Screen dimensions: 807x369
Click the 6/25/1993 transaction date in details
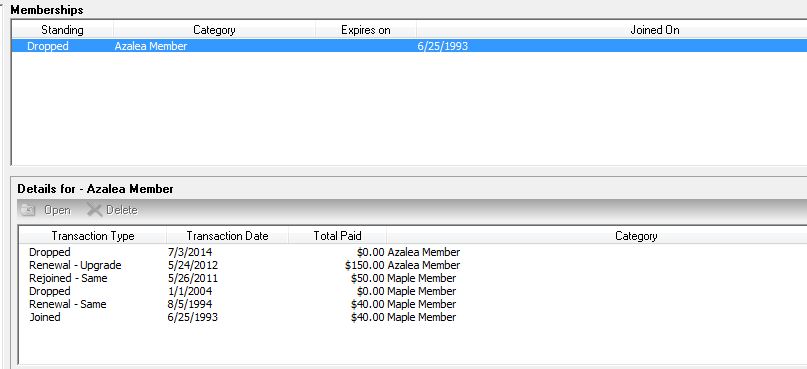click(x=192, y=317)
